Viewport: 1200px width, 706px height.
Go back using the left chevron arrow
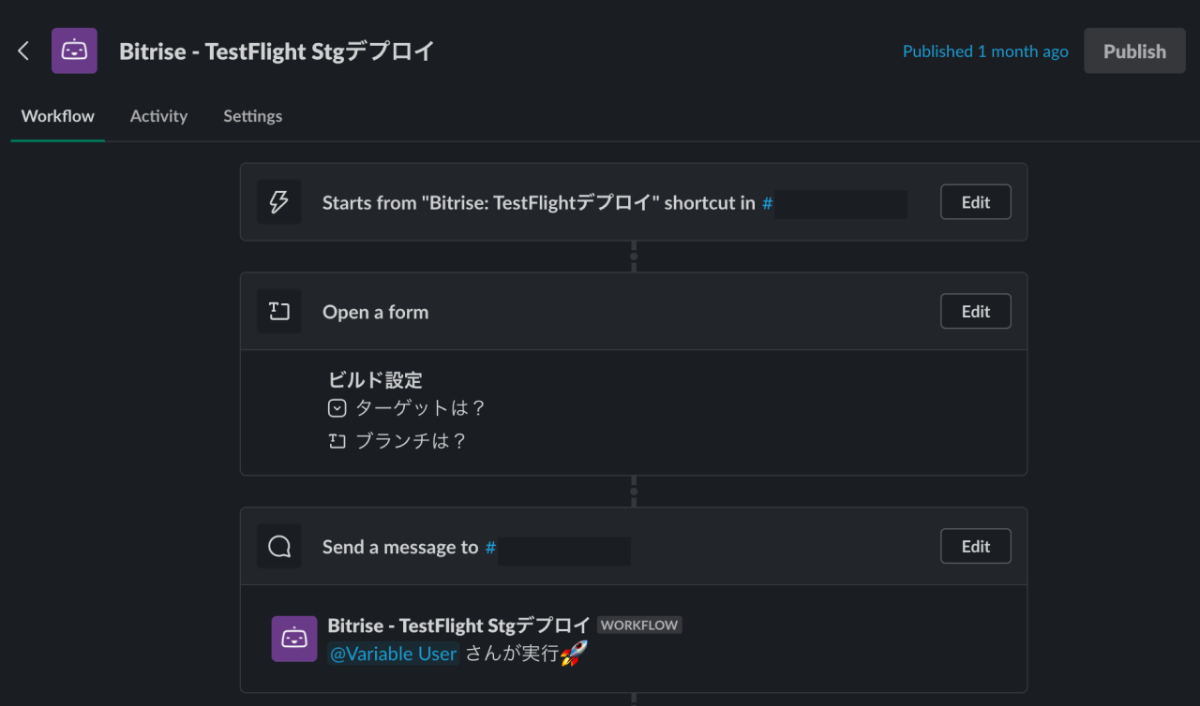click(x=24, y=51)
